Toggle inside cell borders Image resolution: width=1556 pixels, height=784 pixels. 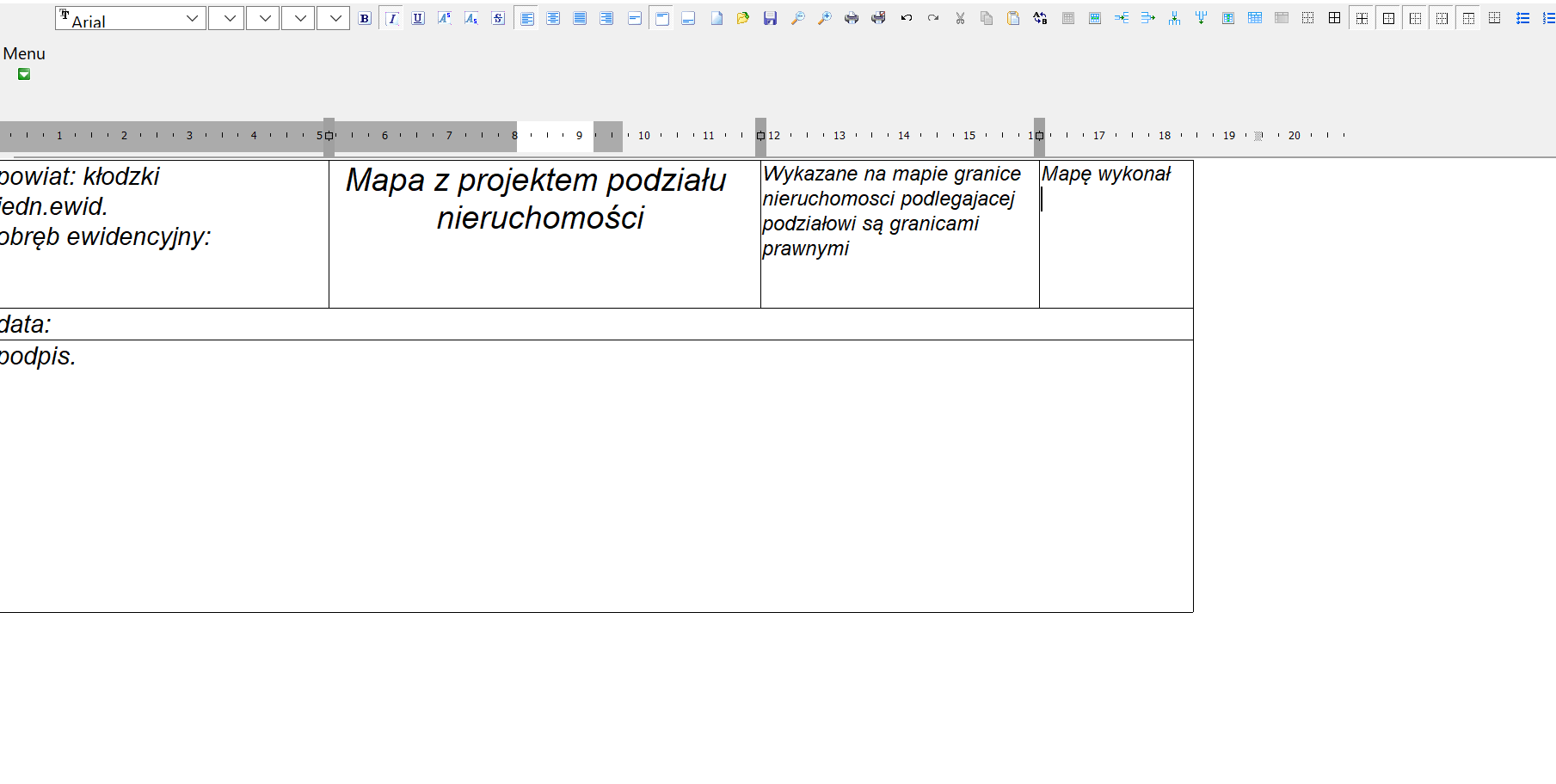tap(1362, 18)
